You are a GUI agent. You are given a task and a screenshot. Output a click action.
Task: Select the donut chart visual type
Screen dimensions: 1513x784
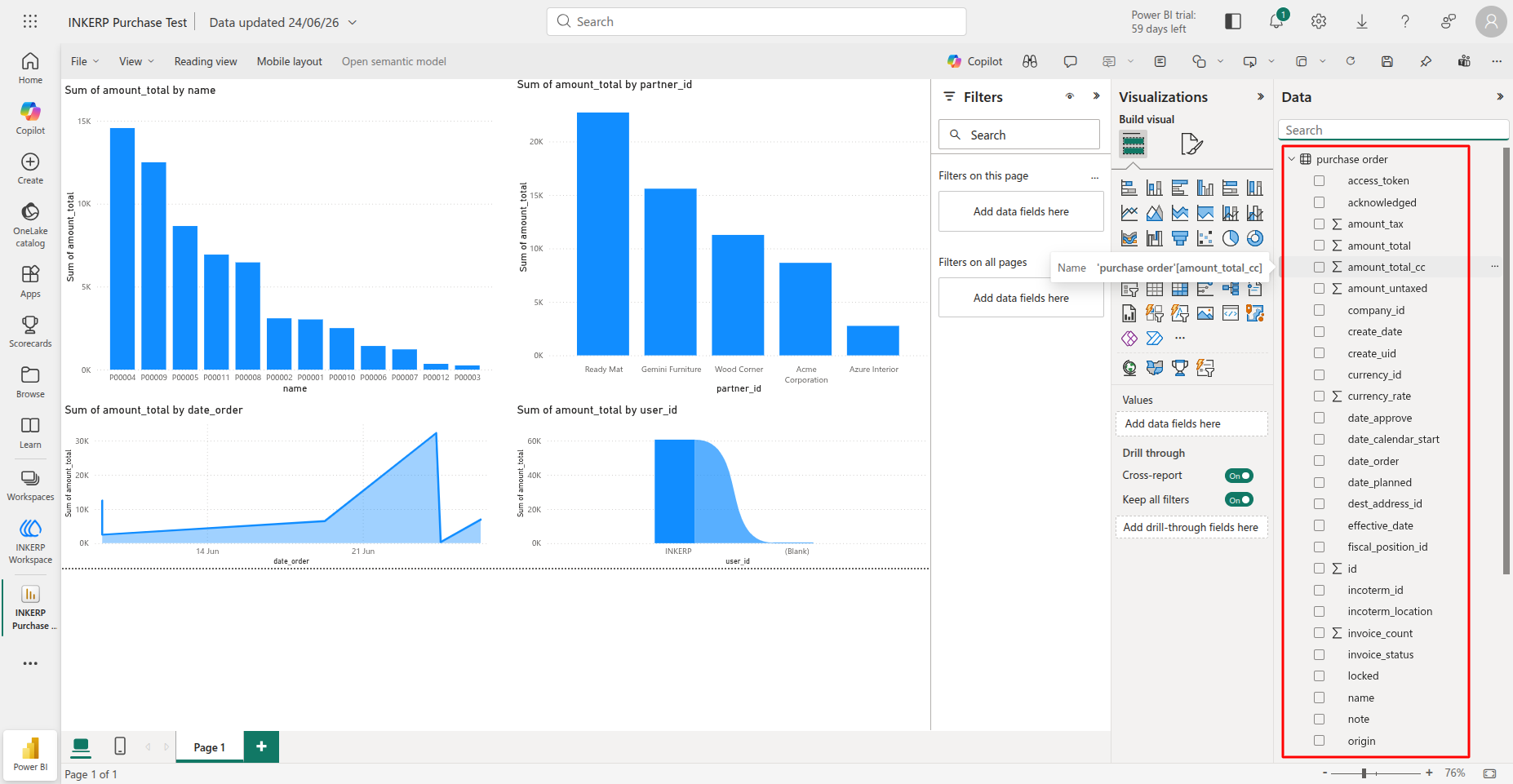coord(1255,238)
